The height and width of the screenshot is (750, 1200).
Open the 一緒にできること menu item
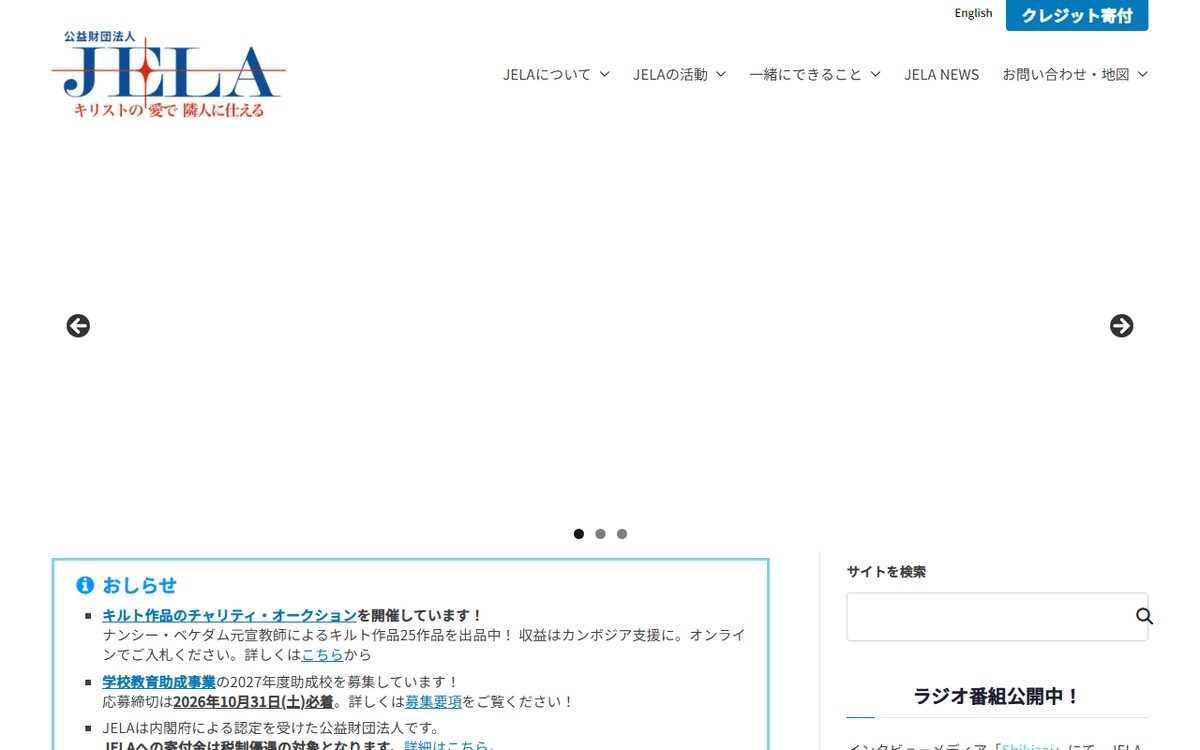pos(805,74)
